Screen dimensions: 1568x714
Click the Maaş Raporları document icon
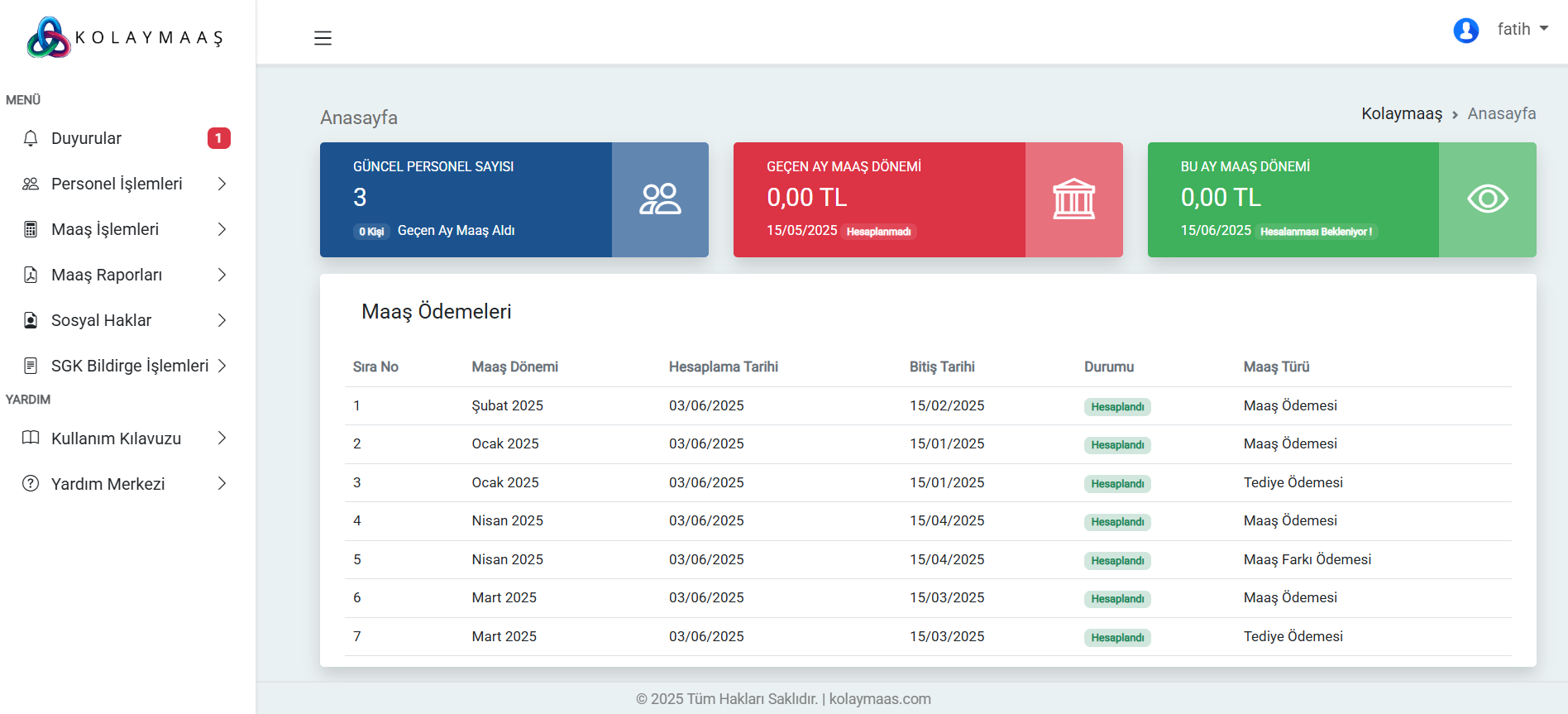[x=31, y=275]
